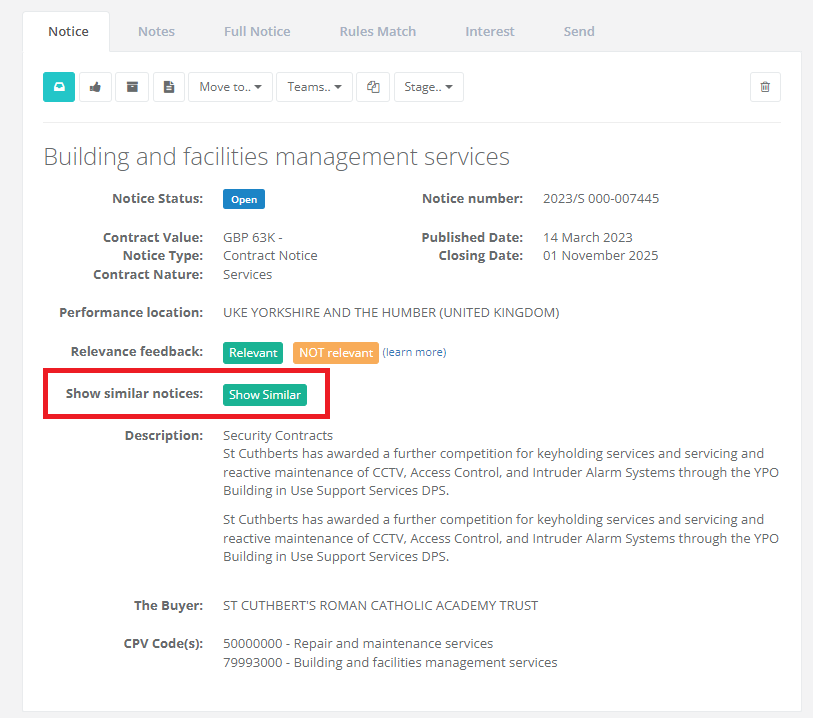Click the Open notice status badge
Viewport: 813px width, 718px height.
pos(244,198)
